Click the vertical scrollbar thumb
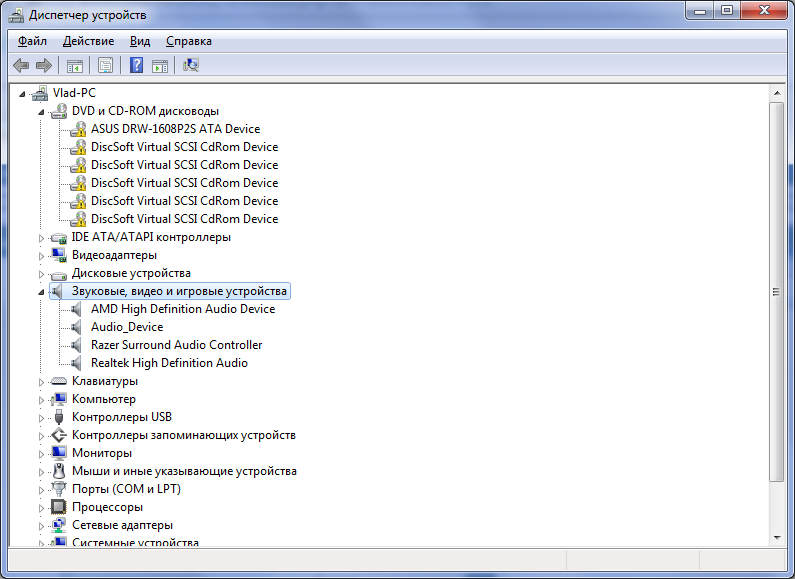 (777, 292)
